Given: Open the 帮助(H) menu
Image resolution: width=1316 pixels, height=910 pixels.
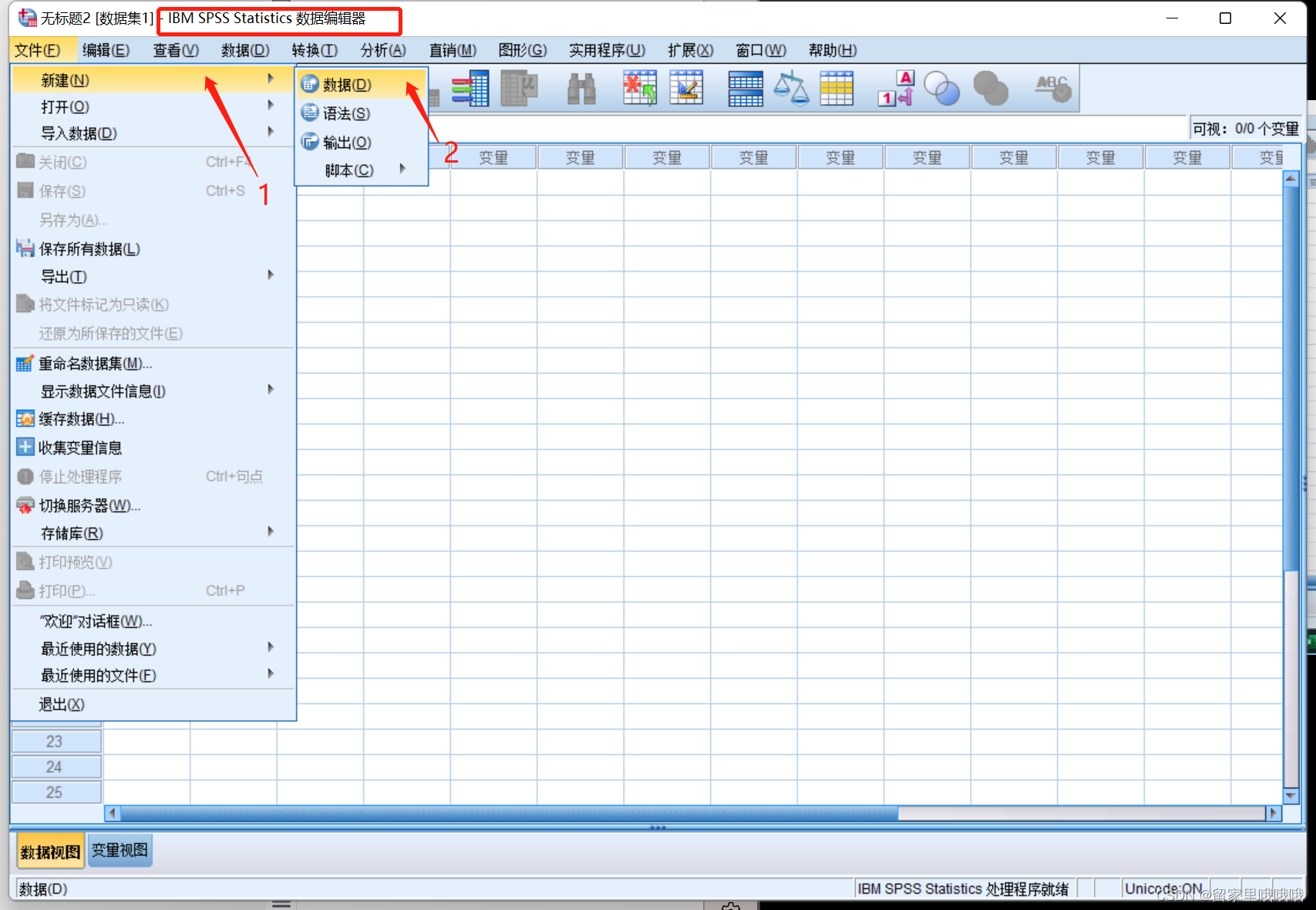Looking at the screenshot, I should tap(833, 50).
